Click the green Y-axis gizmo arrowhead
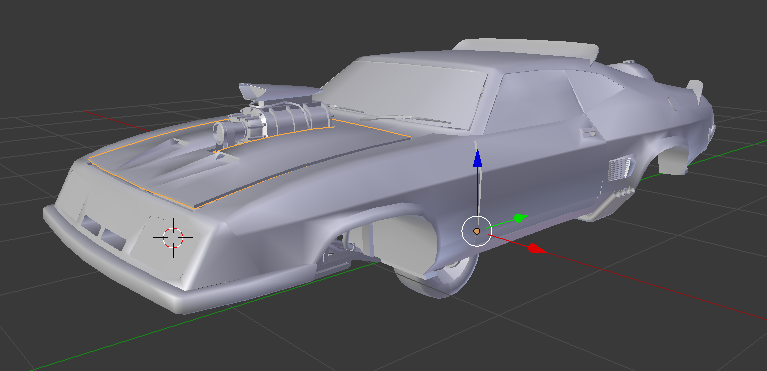This screenshot has width=767, height=371. click(x=520, y=218)
